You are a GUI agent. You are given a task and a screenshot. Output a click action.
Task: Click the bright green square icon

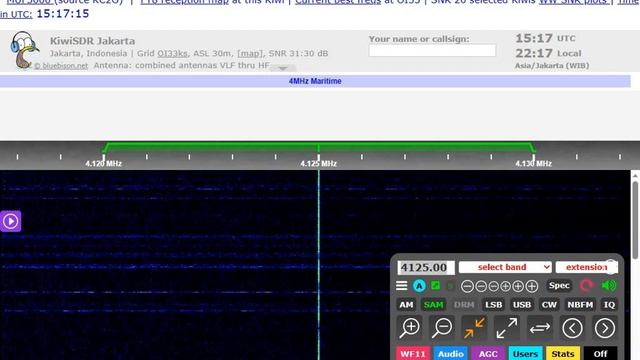[x=436, y=285]
